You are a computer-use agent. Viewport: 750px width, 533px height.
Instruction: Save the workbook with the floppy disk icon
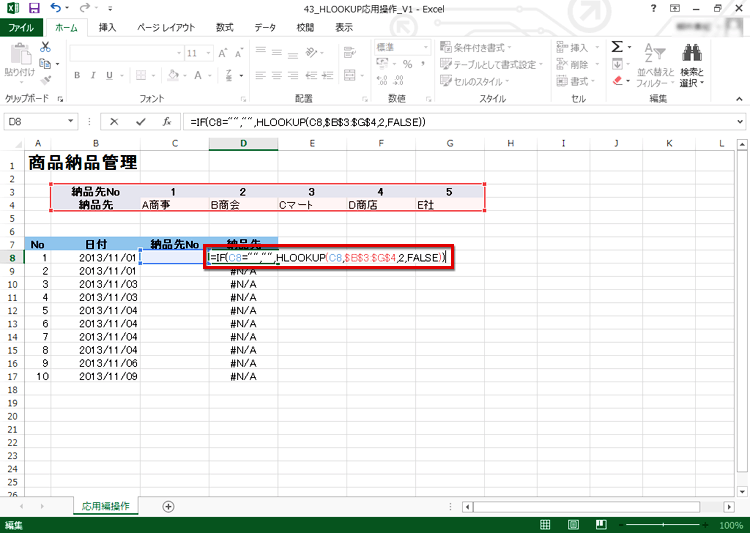tap(34, 8)
